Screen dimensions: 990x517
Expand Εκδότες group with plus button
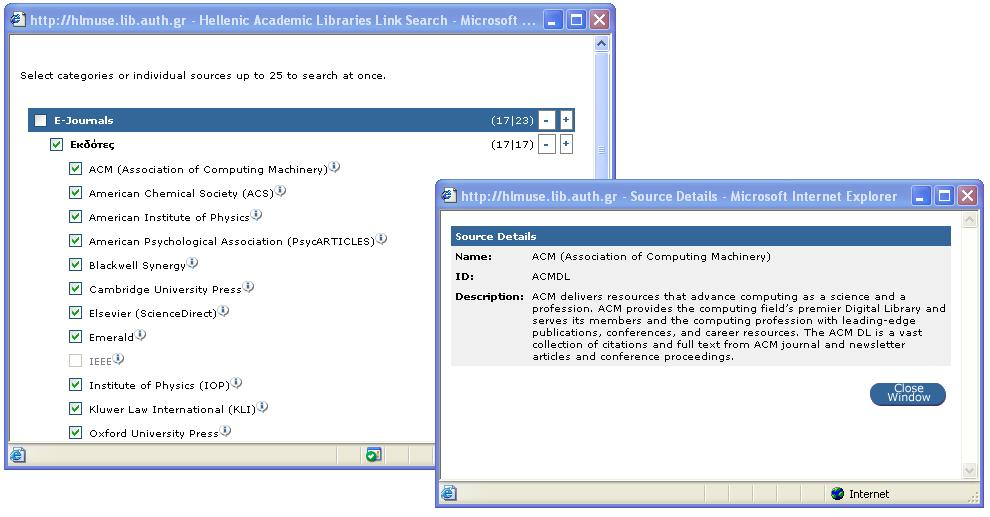566,145
